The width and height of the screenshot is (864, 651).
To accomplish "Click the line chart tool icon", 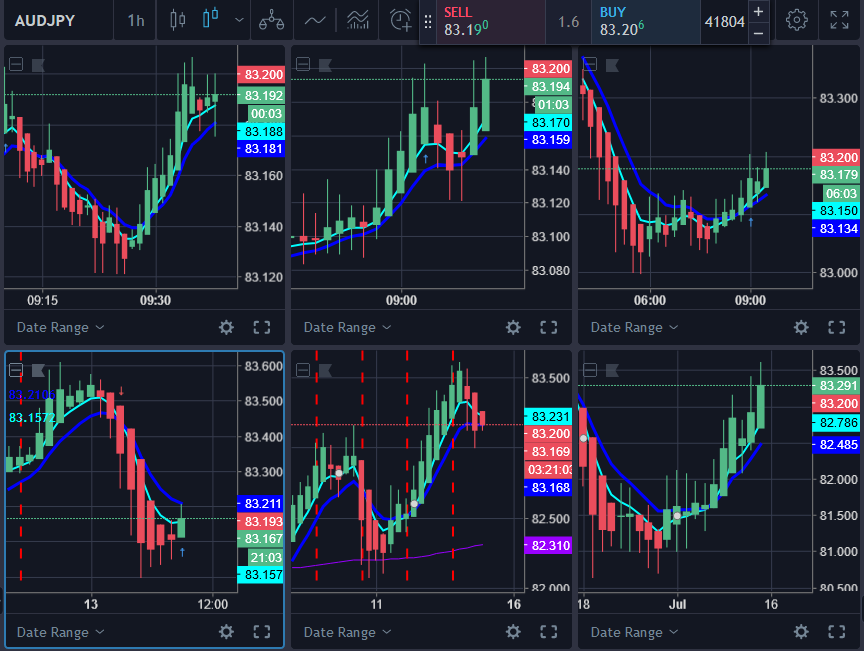I will click(x=315, y=20).
